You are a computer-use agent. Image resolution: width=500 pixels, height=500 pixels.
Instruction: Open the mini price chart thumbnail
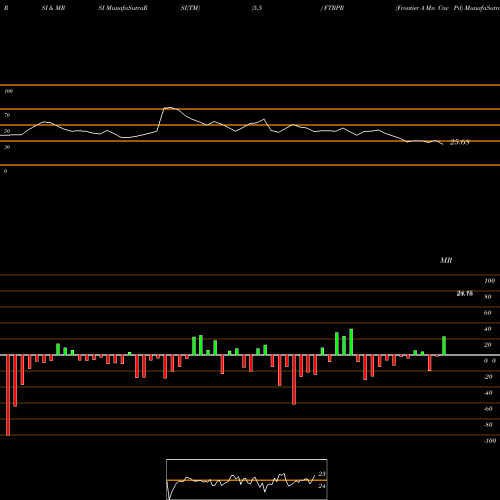click(247, 479)
